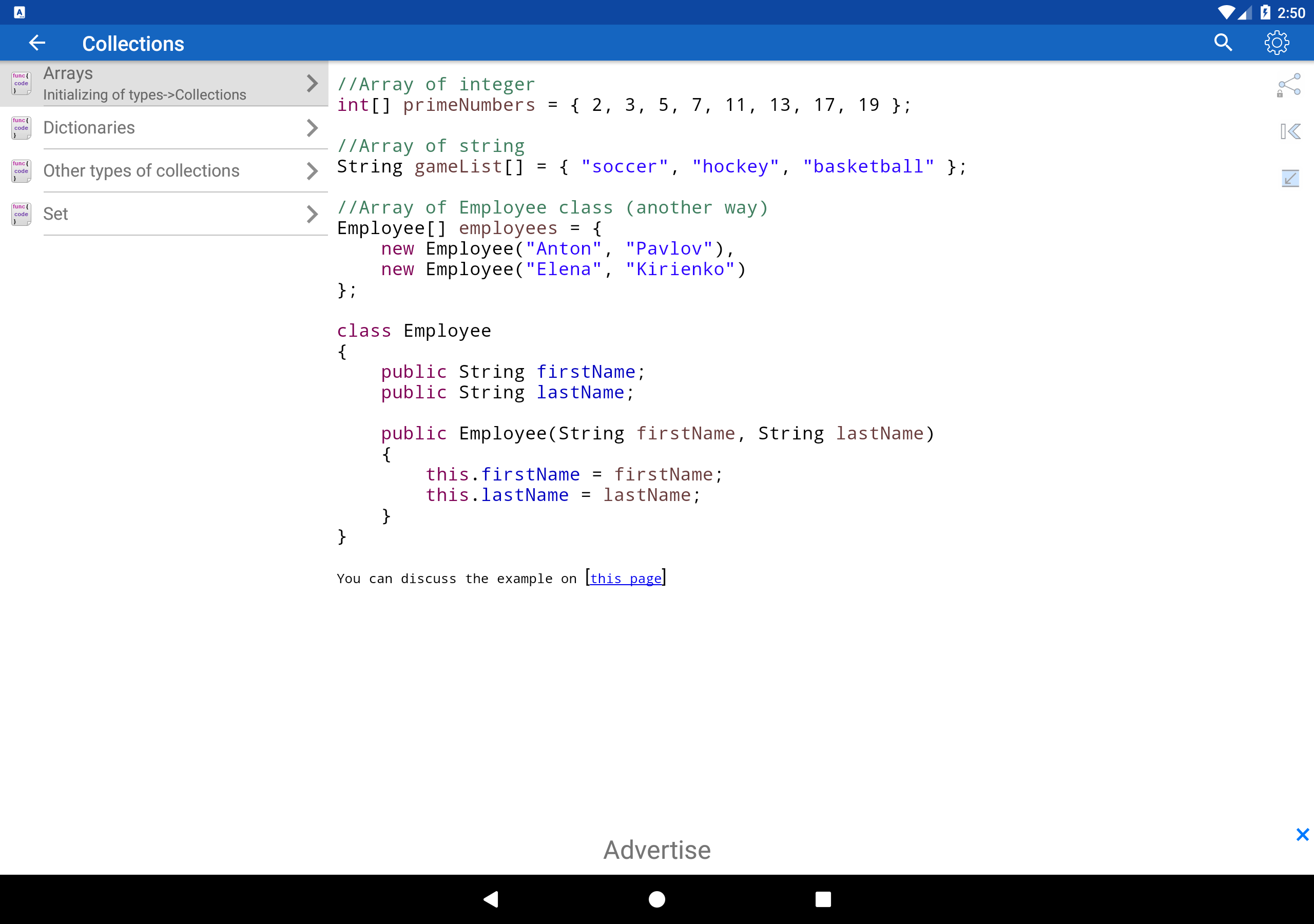Click the Arrays func code icon
Screen dimensions: 1314x924
click(21, 84)
